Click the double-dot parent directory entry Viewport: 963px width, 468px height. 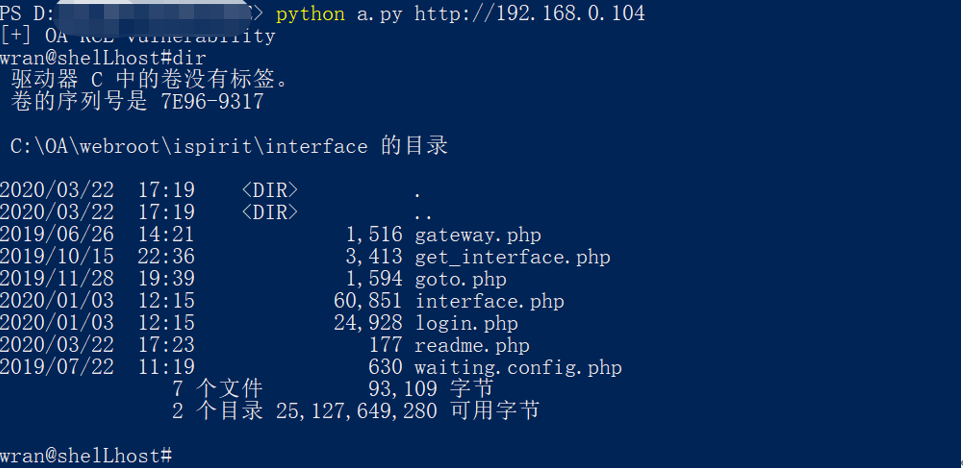click(x=421, y=213)
